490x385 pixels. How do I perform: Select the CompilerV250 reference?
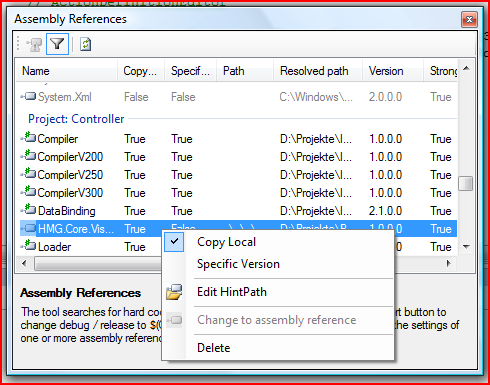238,175
